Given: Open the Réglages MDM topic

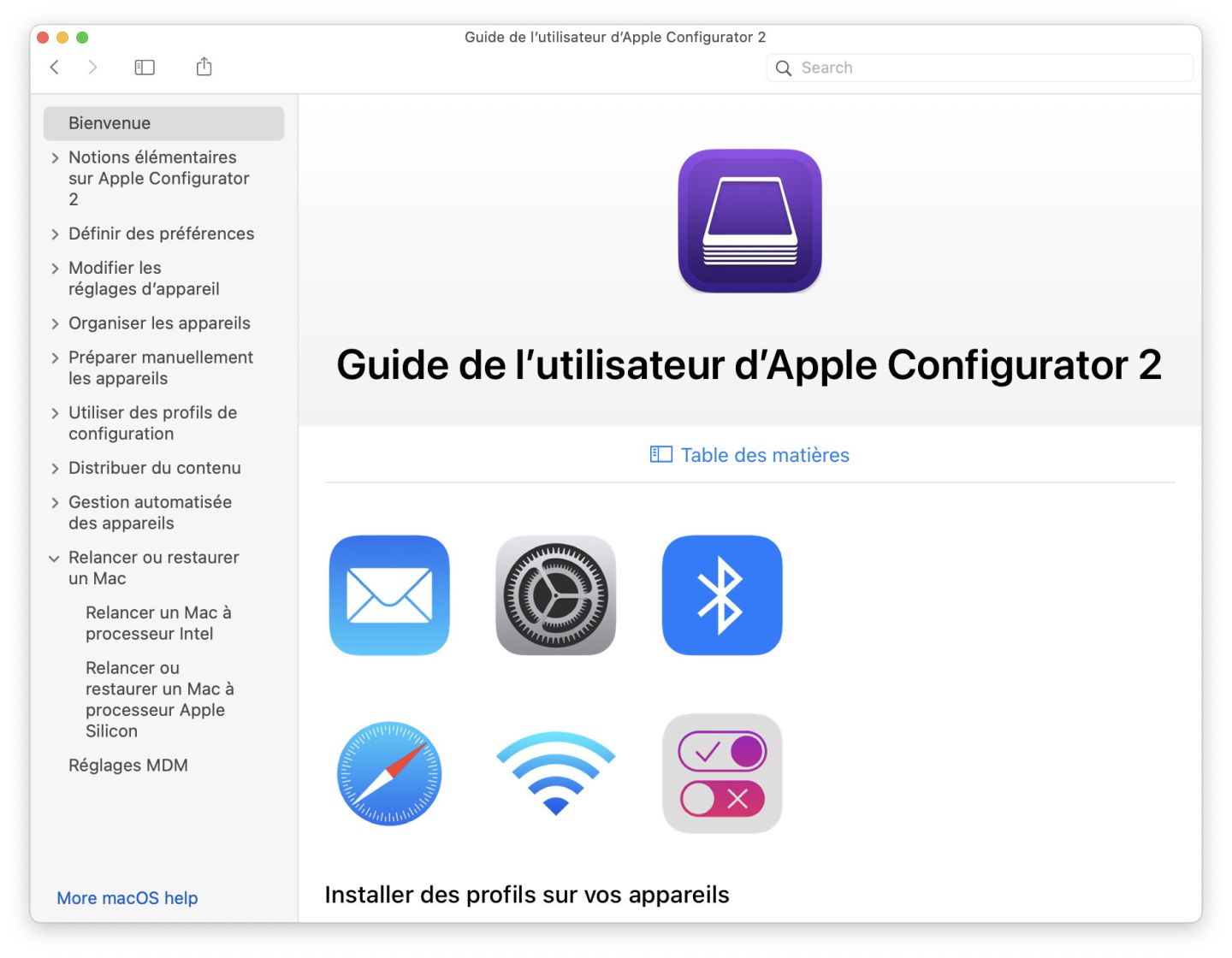Looking at the screenshot, I should click(x=128, y=766).
